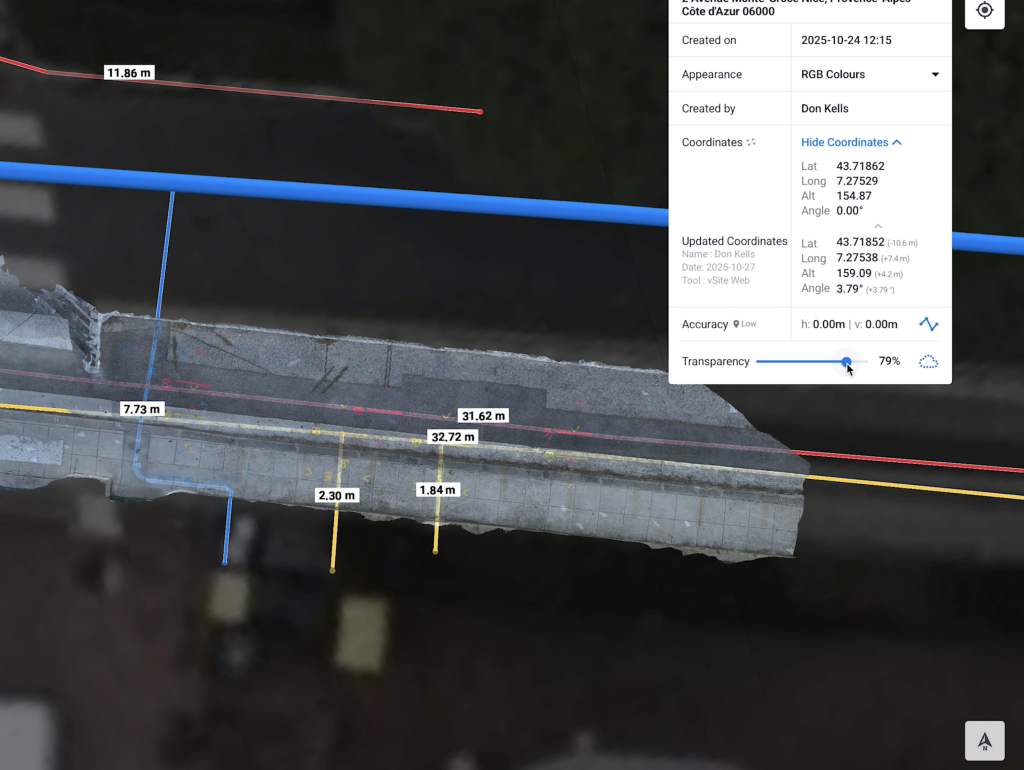Click the Transparency slider handle at 79%
The width and height of the screenshot is (1024, 770).
point(846,361)
